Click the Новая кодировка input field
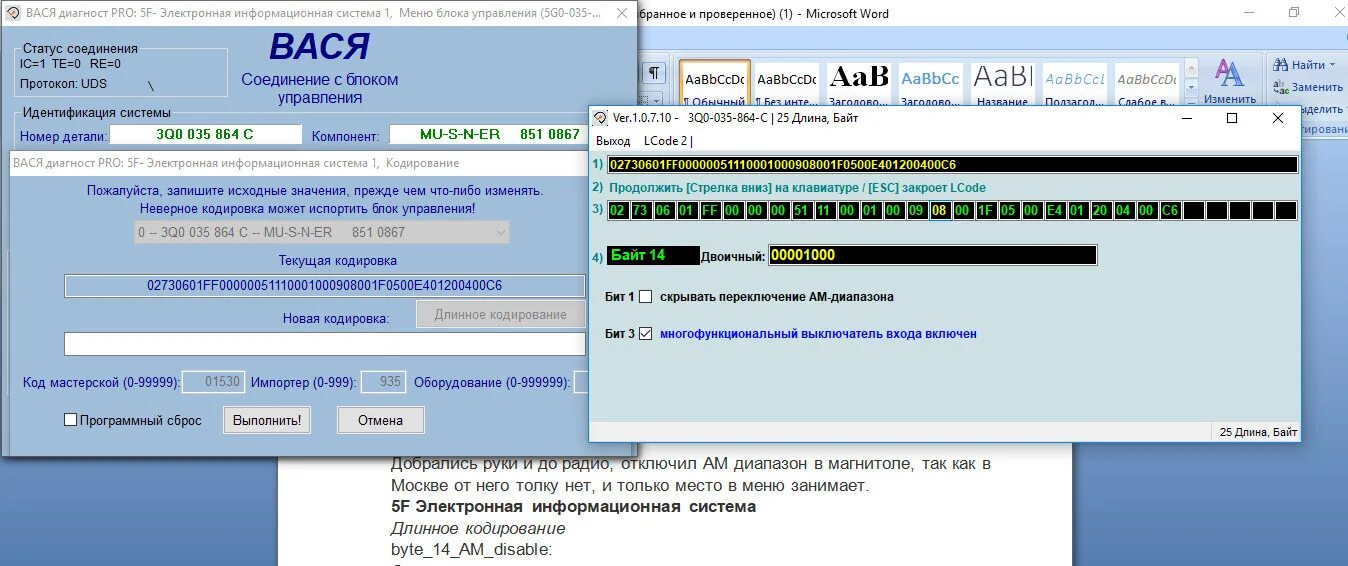The image size is (1348, 566). click(x=325, y=344)
